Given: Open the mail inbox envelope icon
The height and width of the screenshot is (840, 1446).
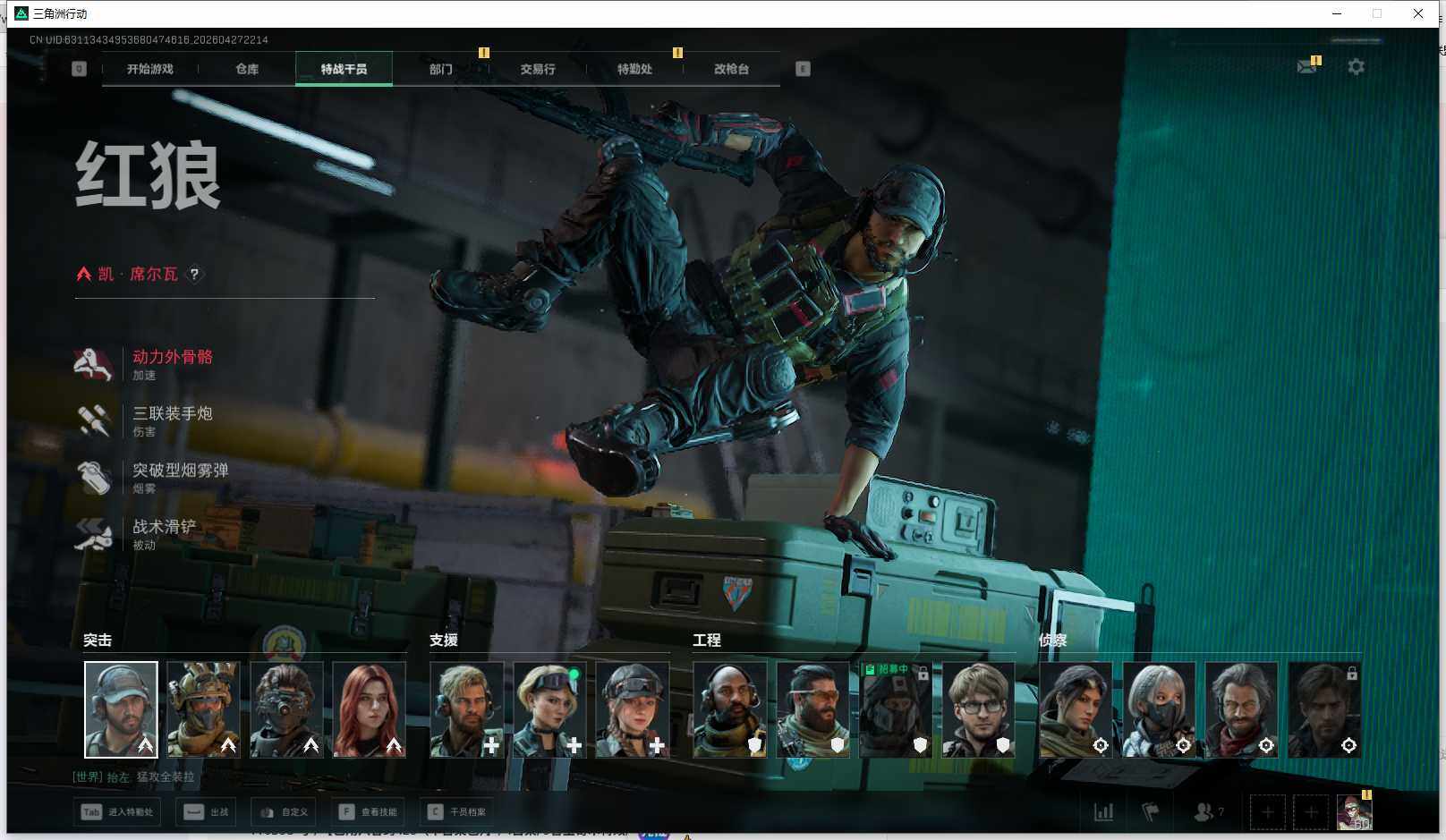Looking at the screenshot, I should (1306, 67).
